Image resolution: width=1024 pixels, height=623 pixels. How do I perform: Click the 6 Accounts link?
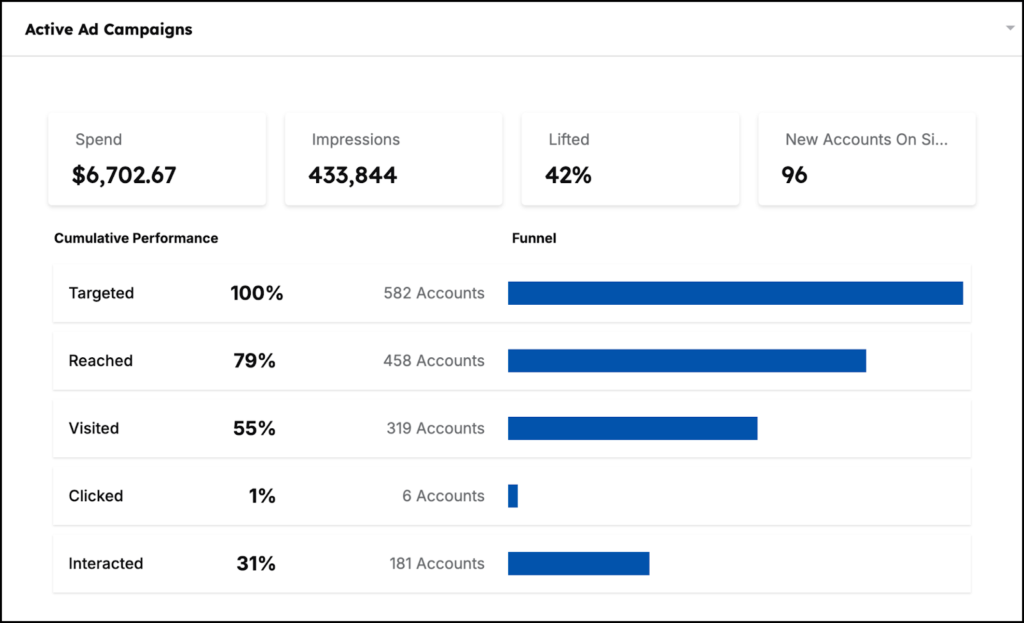point(443,496)
